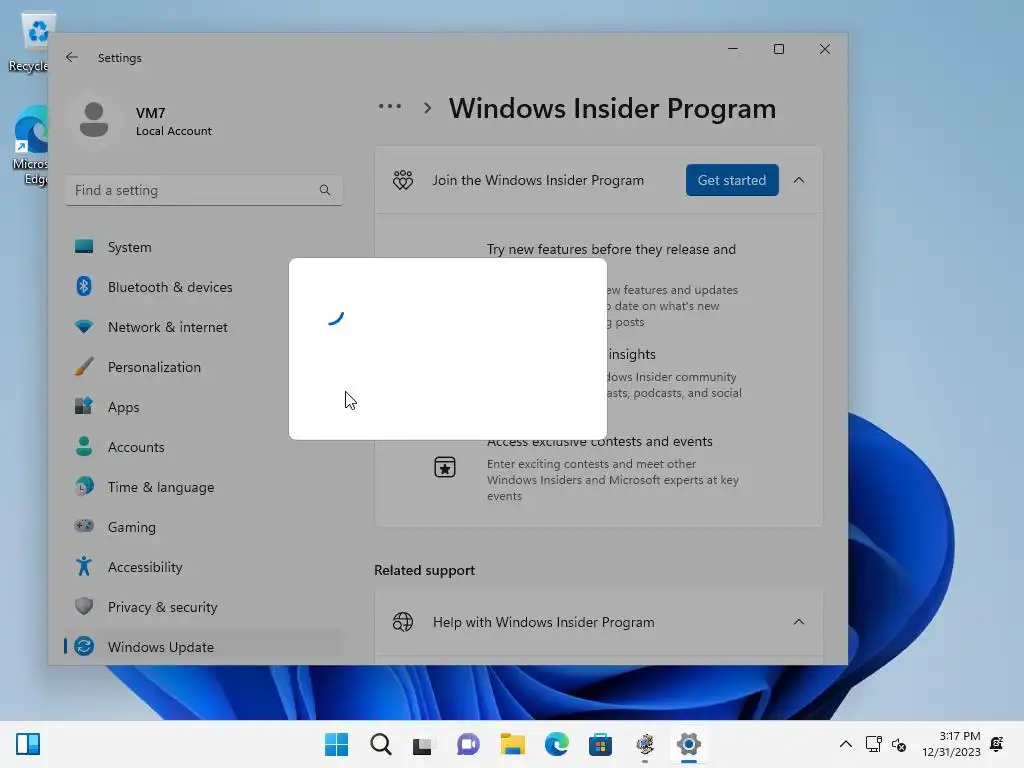Click the Personalization paintbrush icon
The image size is (1024, 768).
[84, 366]
